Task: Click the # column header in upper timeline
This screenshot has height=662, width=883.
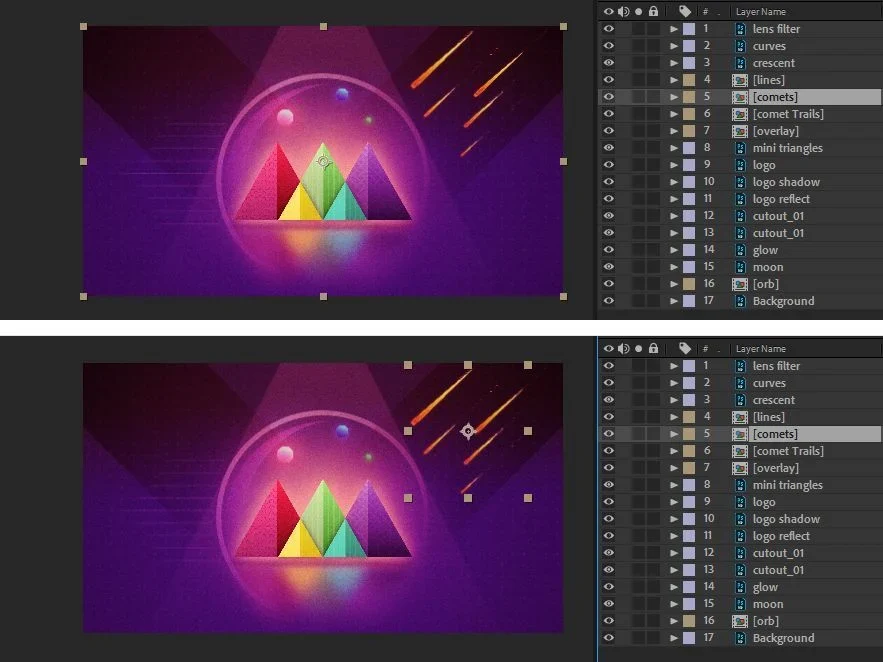Action: (705, 11)
